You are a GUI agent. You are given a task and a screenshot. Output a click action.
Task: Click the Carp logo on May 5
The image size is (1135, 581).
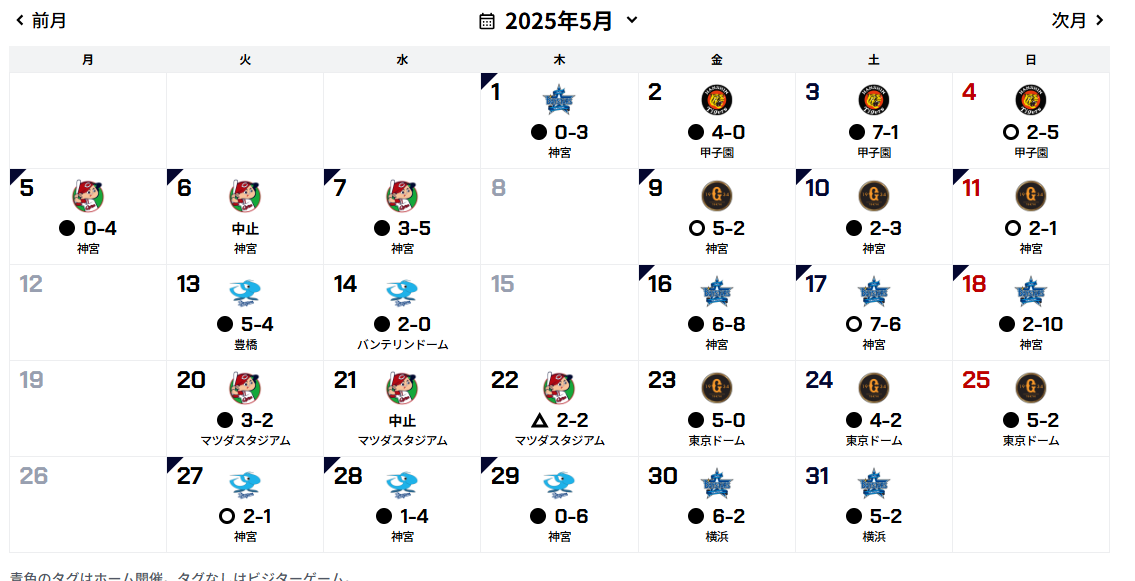click(88, 195)
